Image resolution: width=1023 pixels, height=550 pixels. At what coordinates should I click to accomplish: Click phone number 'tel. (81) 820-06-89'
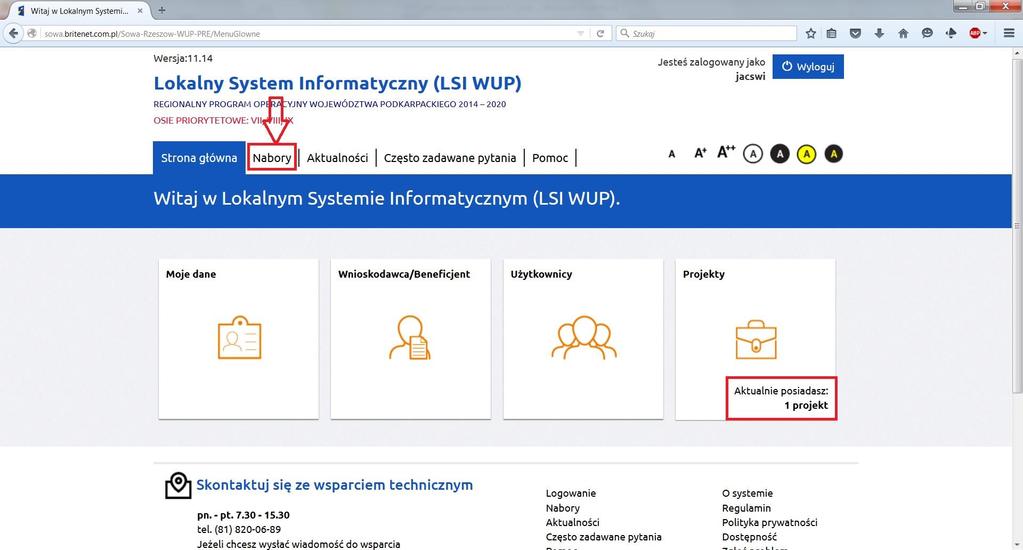click(239, 530)
